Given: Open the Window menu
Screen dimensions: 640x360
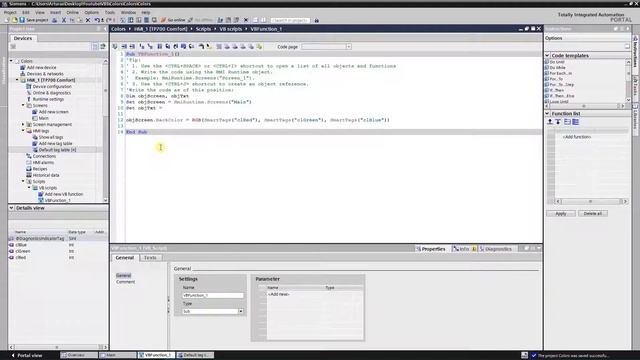Looking at the screenshot, I should pos(128,12).
